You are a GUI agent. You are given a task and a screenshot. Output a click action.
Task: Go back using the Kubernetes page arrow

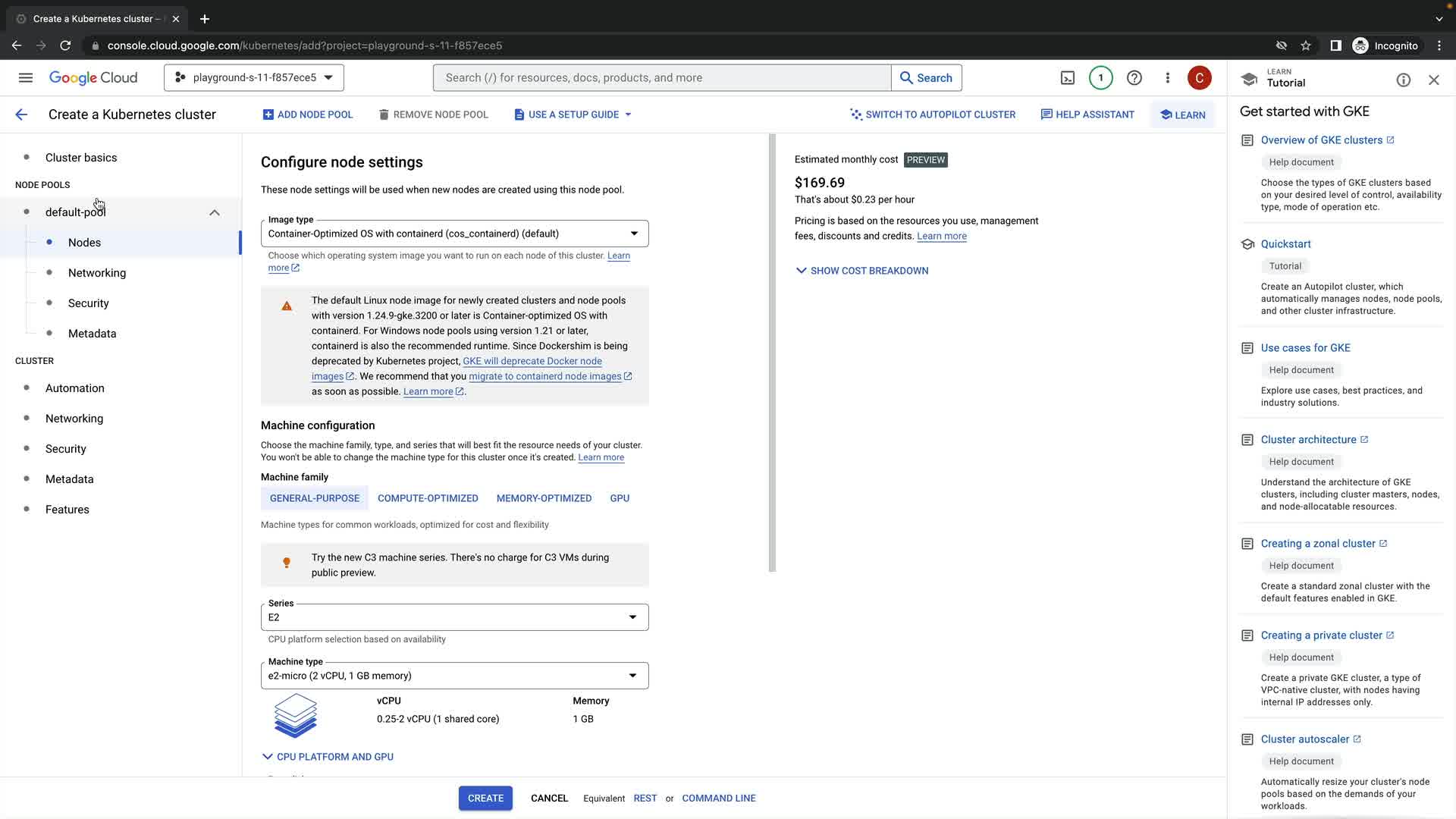[21, 115]
